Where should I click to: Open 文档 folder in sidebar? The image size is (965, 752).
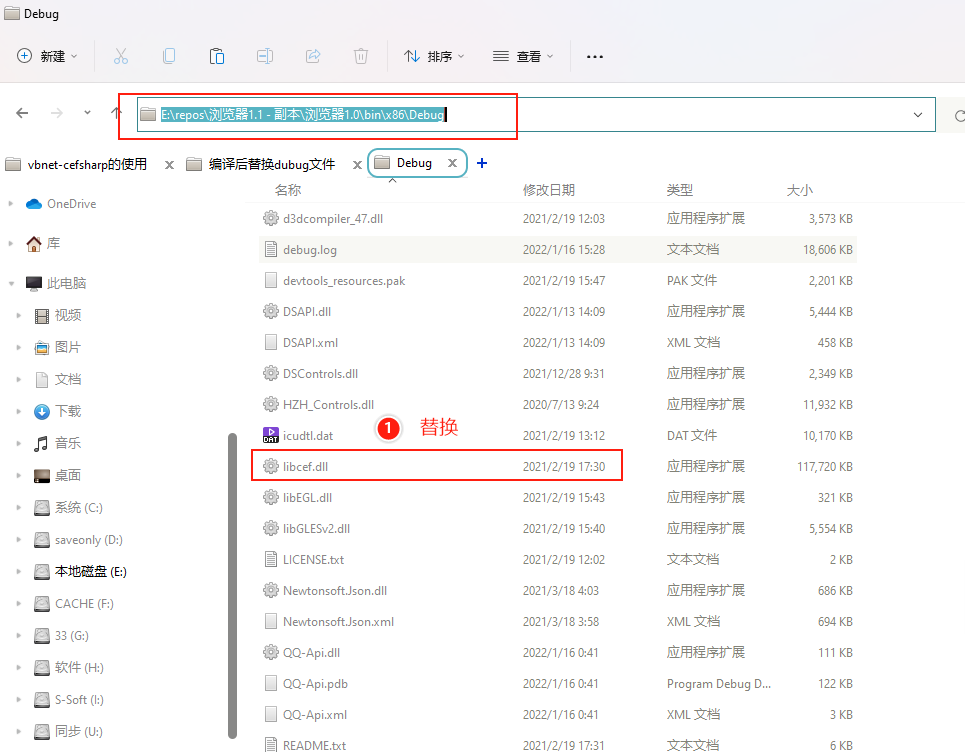(58, 380)
